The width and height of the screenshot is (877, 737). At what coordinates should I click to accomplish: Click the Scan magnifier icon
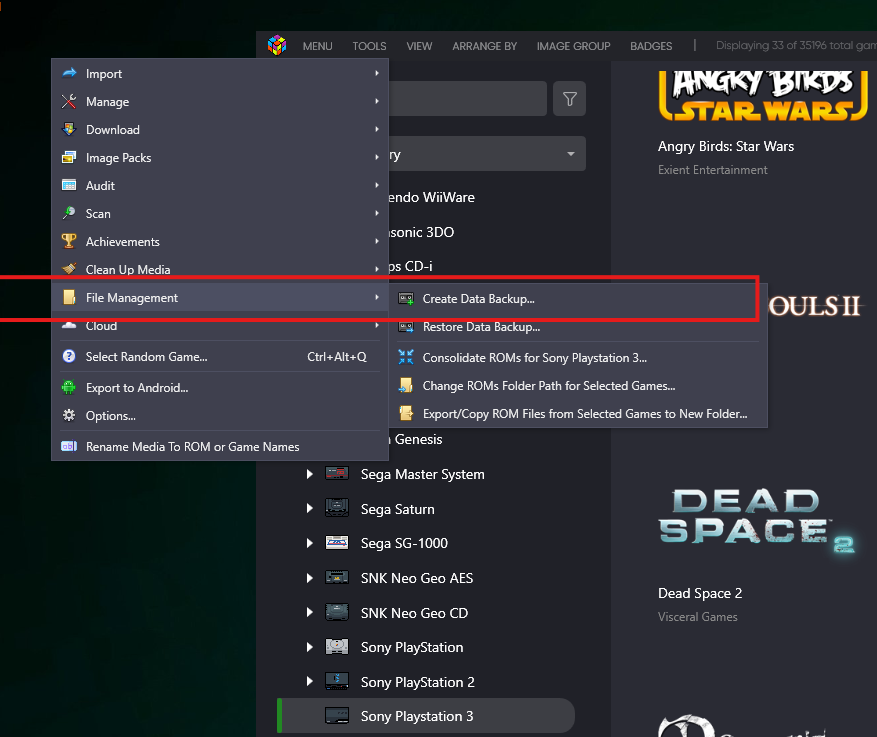tap(69, 213)
